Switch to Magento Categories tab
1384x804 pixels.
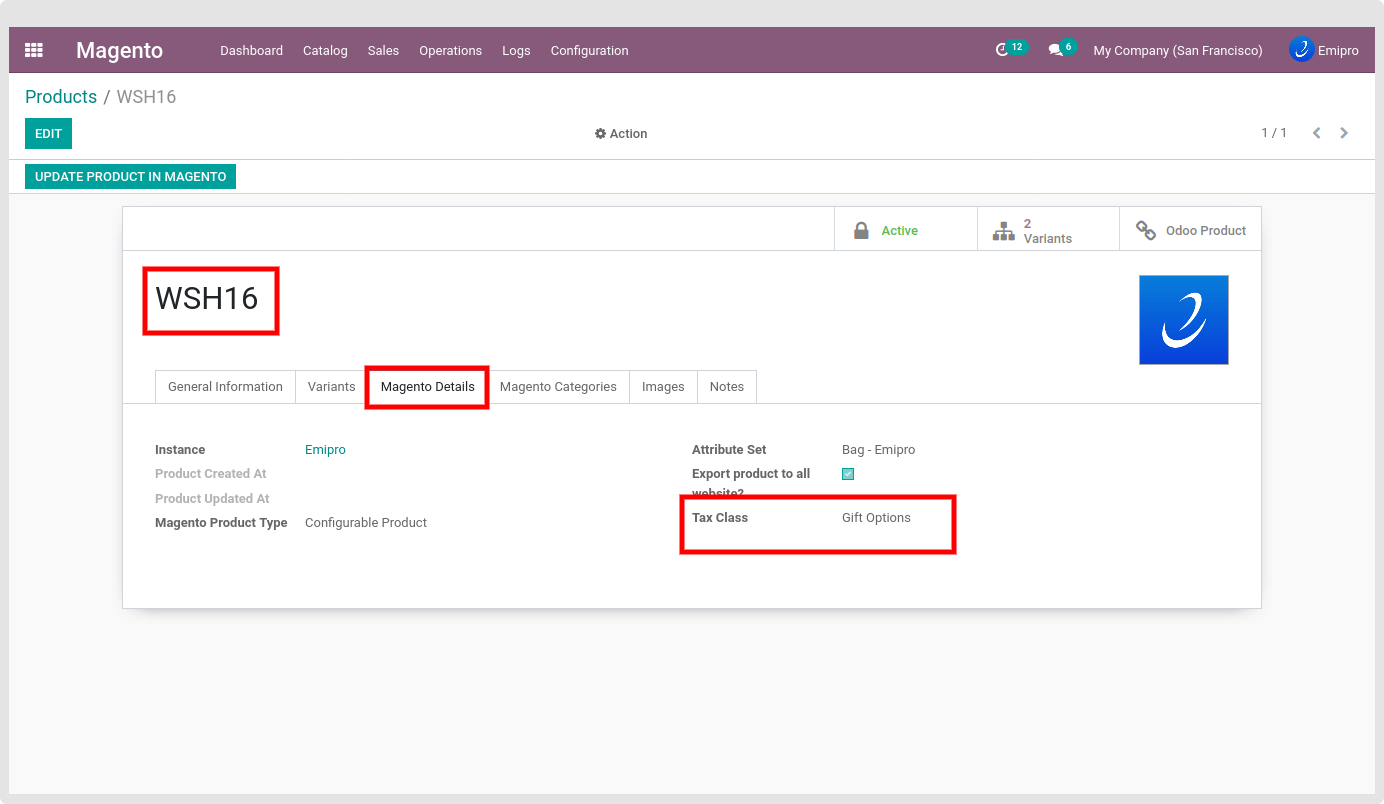click(558, 387)
